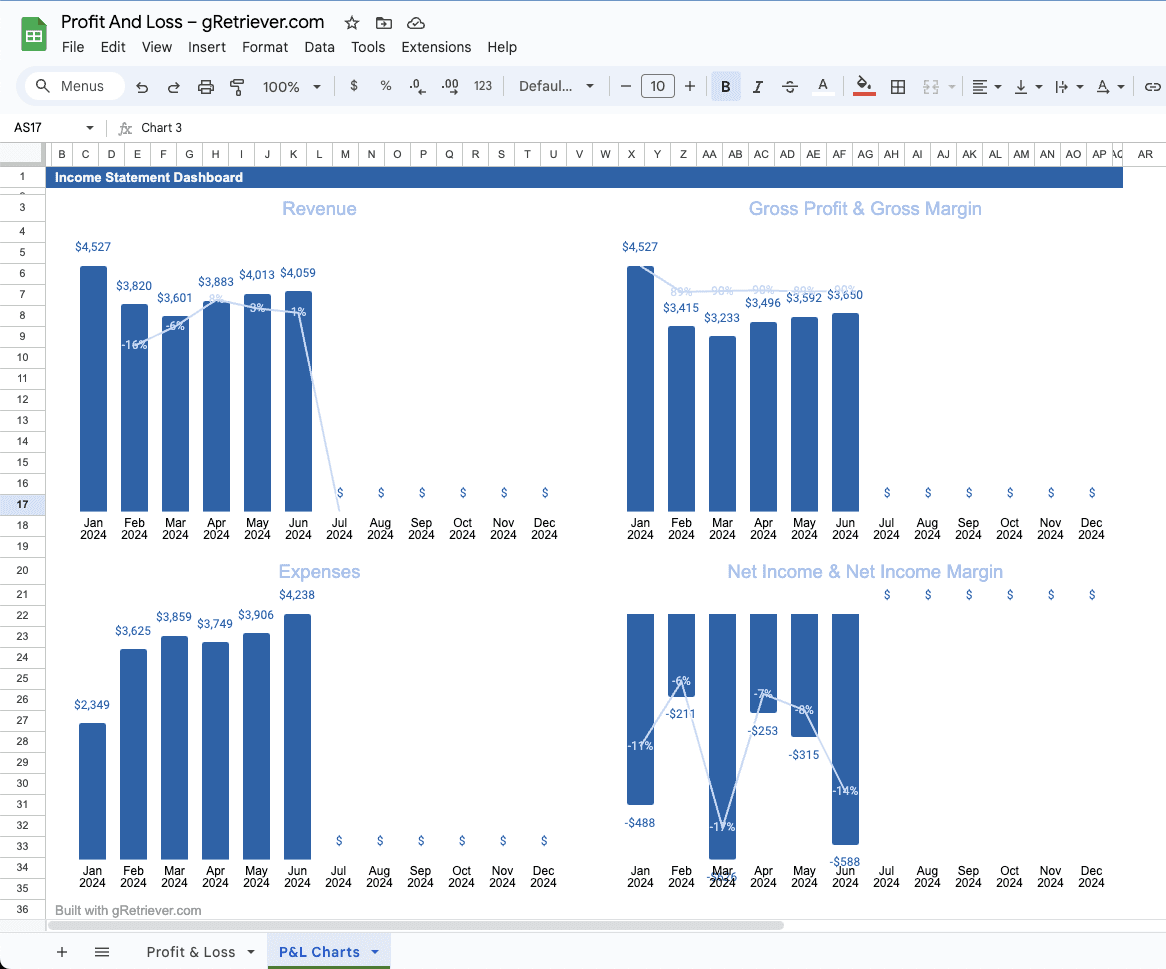The width and height of the screenshot is (1166, 969).
Task: Click the merge cells icon
Action: [x=930, y=87]
